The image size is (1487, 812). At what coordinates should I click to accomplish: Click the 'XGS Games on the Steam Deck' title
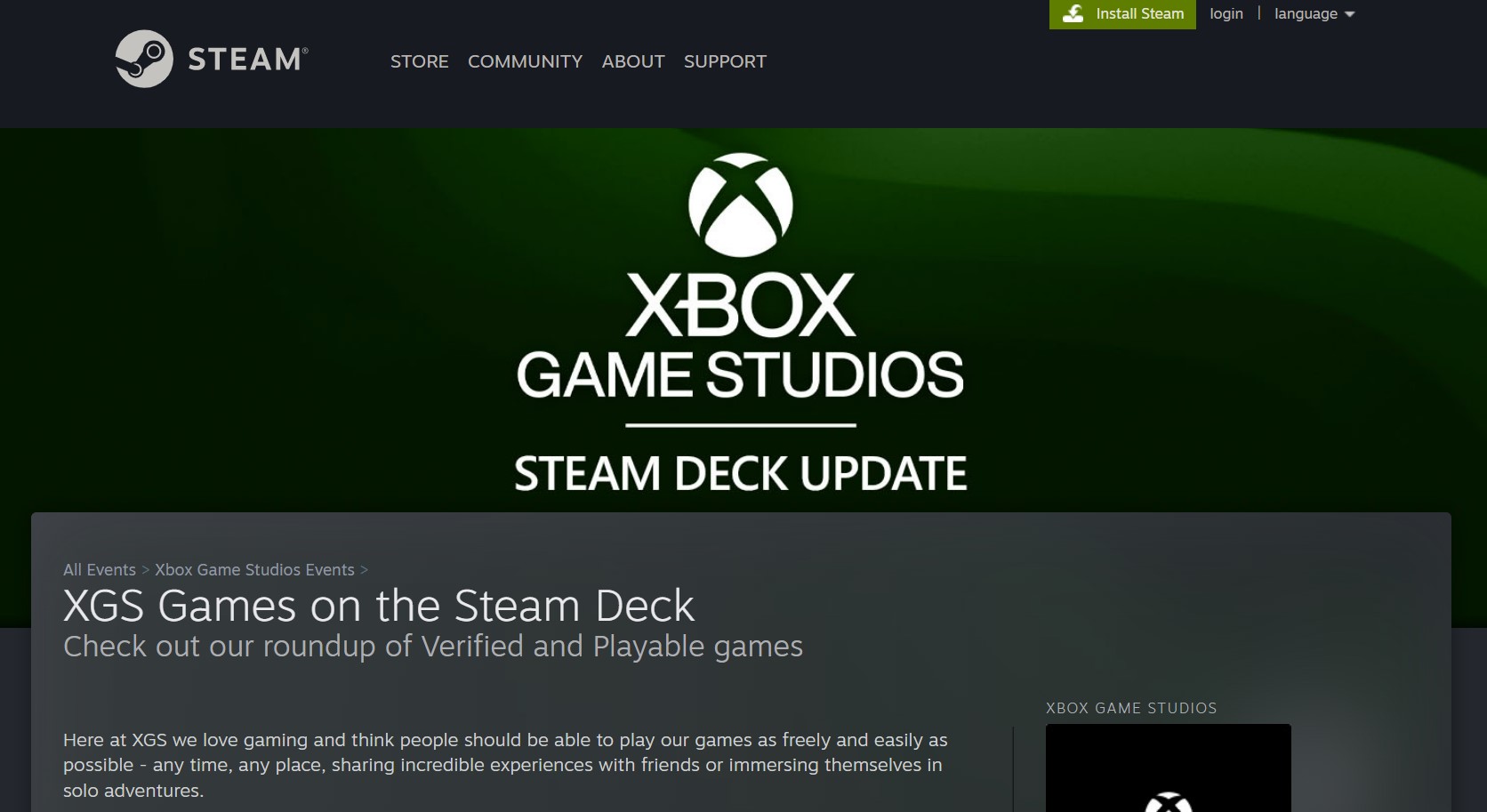(379, 606)
